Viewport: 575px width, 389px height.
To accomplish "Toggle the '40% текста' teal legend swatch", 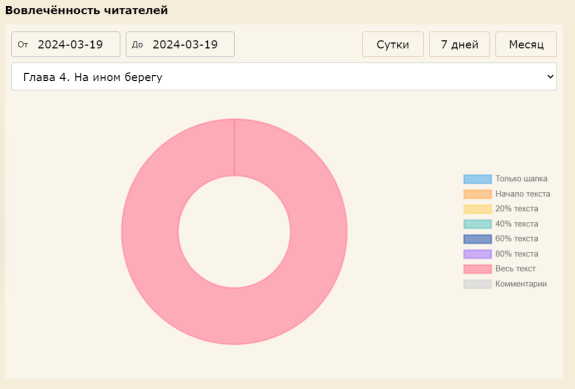I will [x=477, y=224].
